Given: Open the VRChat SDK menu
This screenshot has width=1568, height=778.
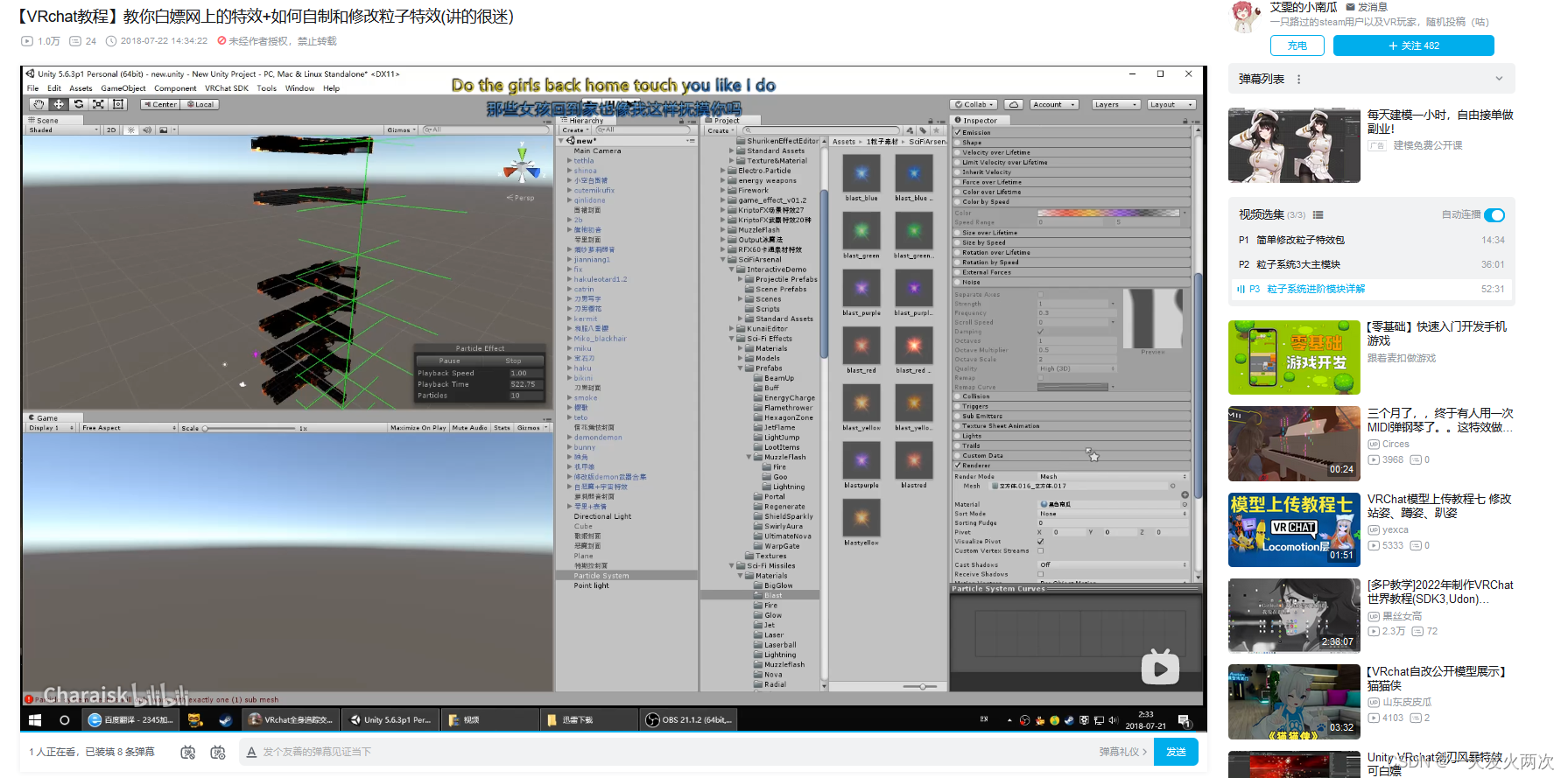Looking at the screenshot, I should 227,88.
